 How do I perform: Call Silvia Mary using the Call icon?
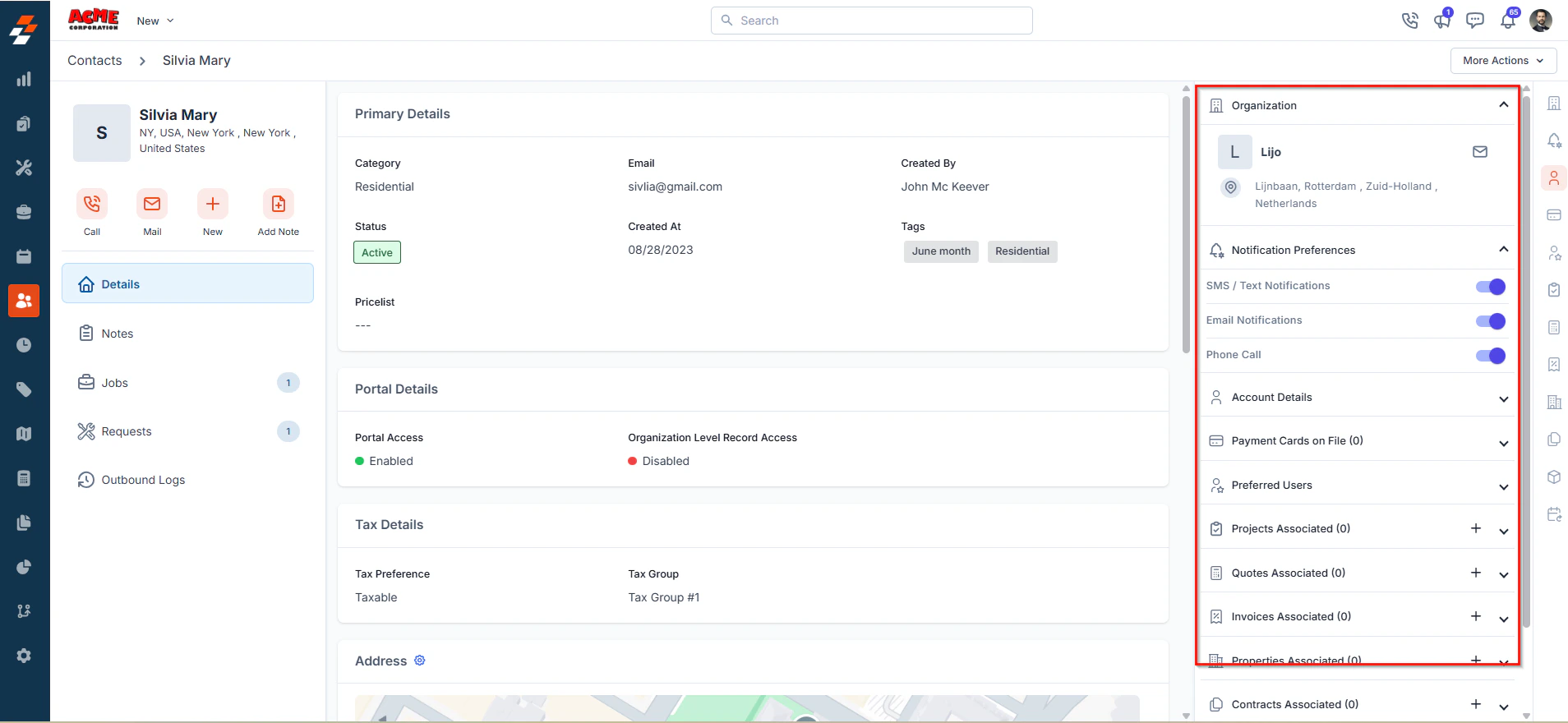click(x=92, y=204)
